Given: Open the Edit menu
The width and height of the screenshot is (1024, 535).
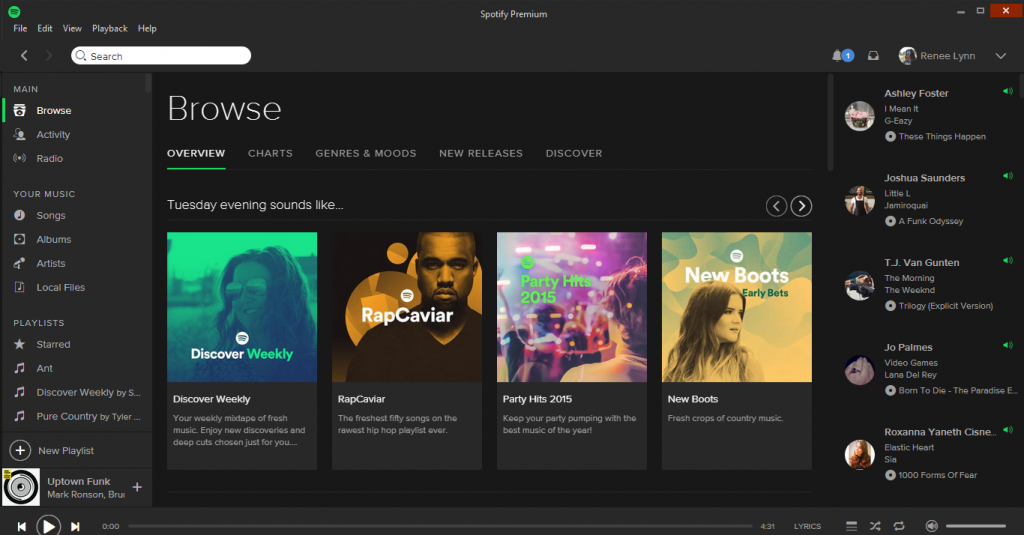Looking at the screenshot, I should (44, 28).
